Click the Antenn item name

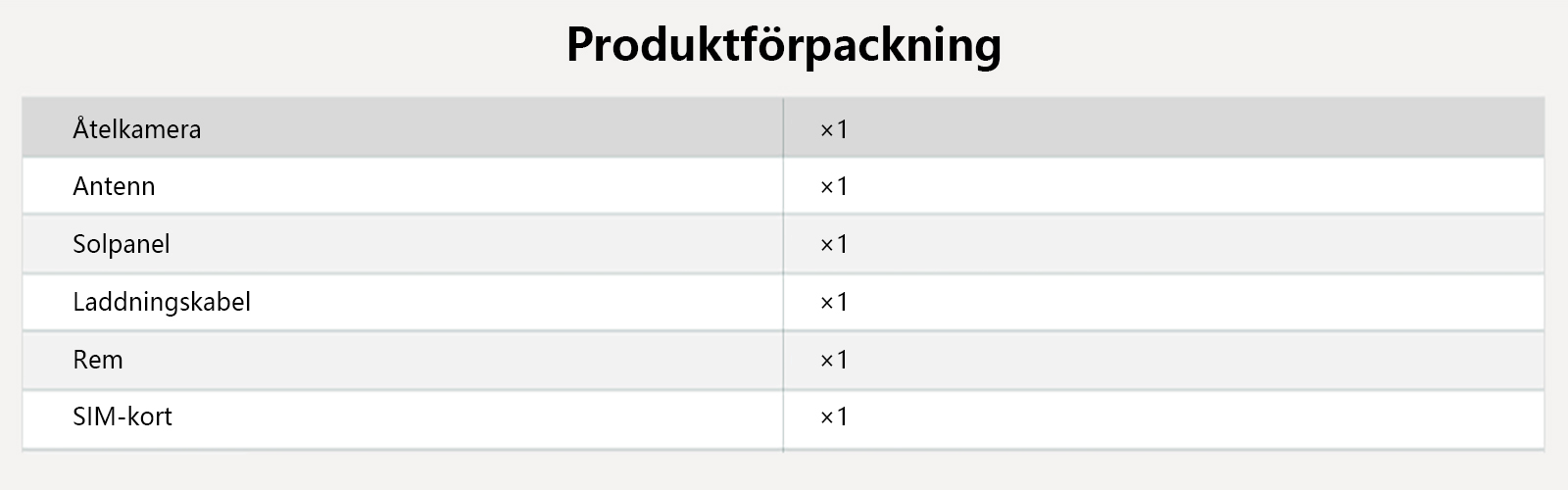(x=114, y=186)
